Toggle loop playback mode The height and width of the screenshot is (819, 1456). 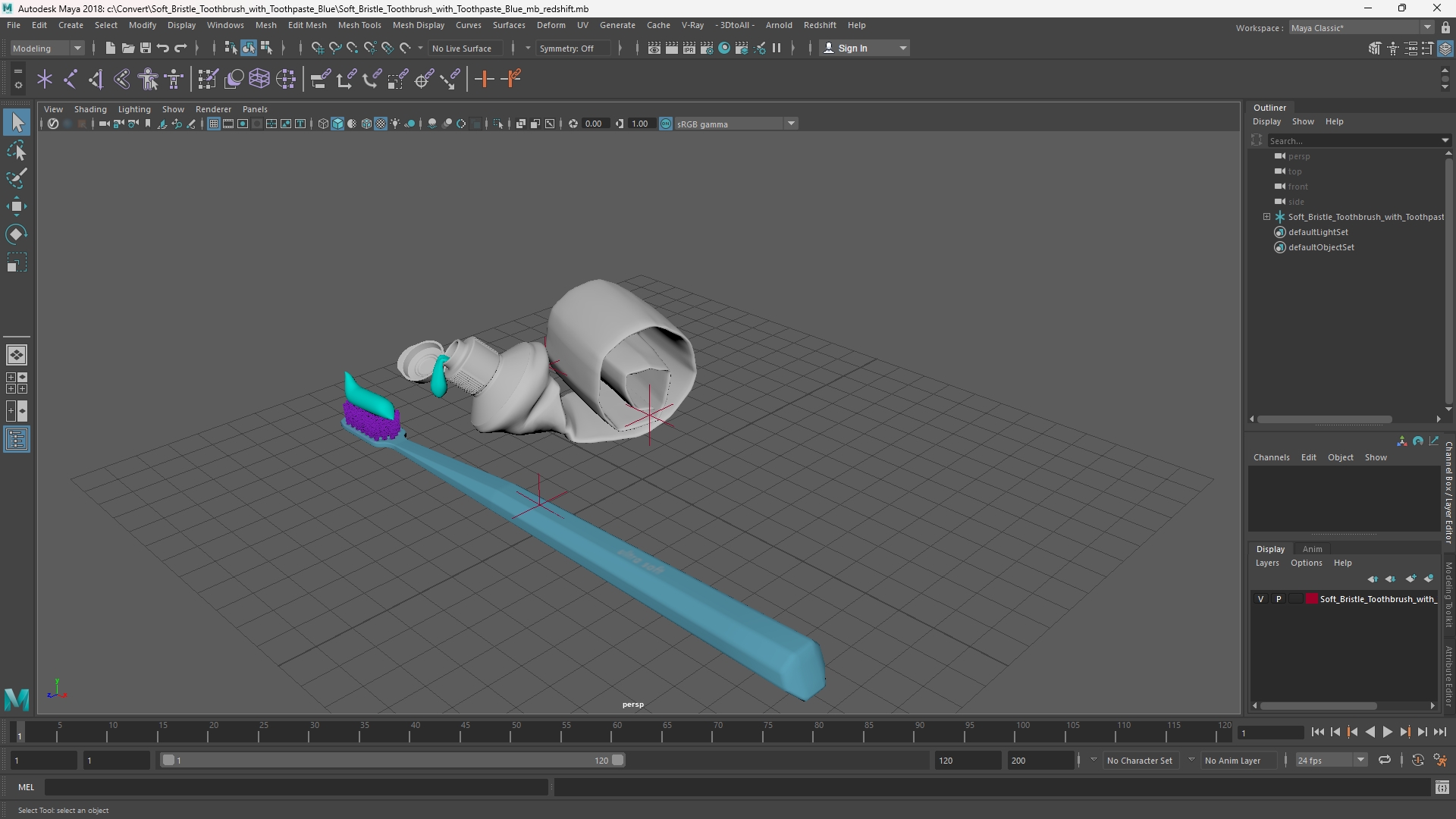tap(1385, 760)
